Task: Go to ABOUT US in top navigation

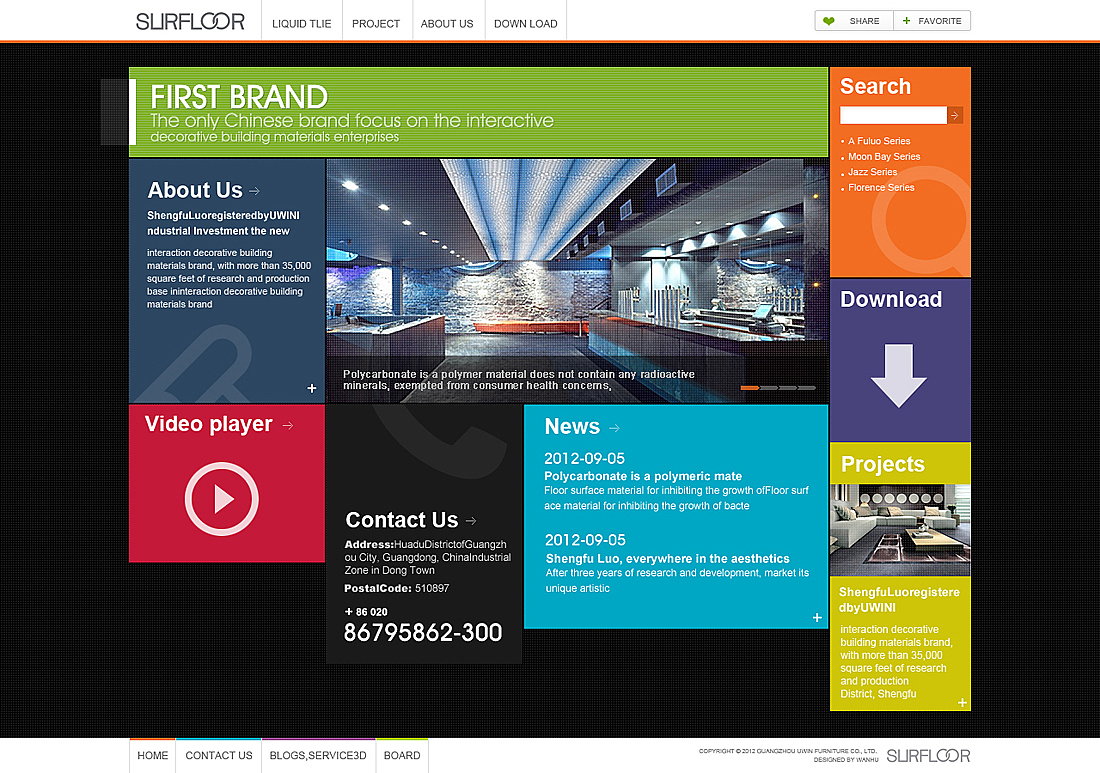Action: pos(447,24)
